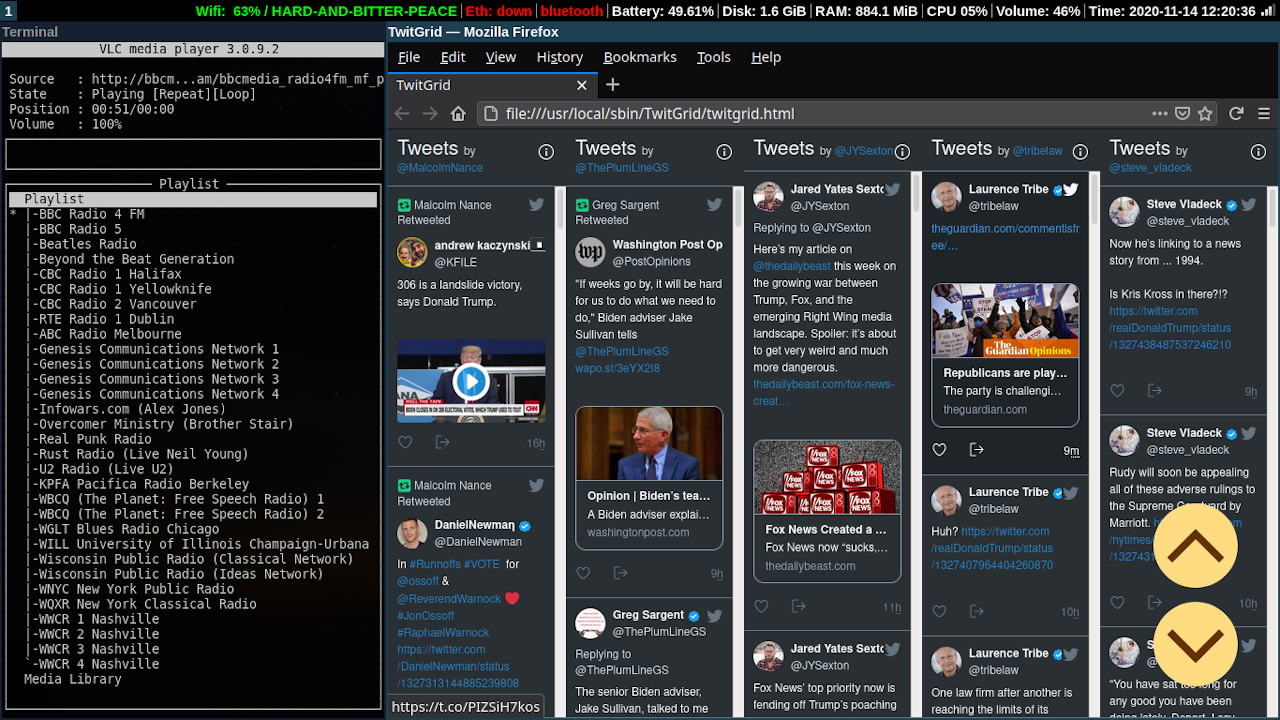Open @ReverendWarnock mention link
Image resolution: width=1280 pixels, height=720 pixels.
447,599
